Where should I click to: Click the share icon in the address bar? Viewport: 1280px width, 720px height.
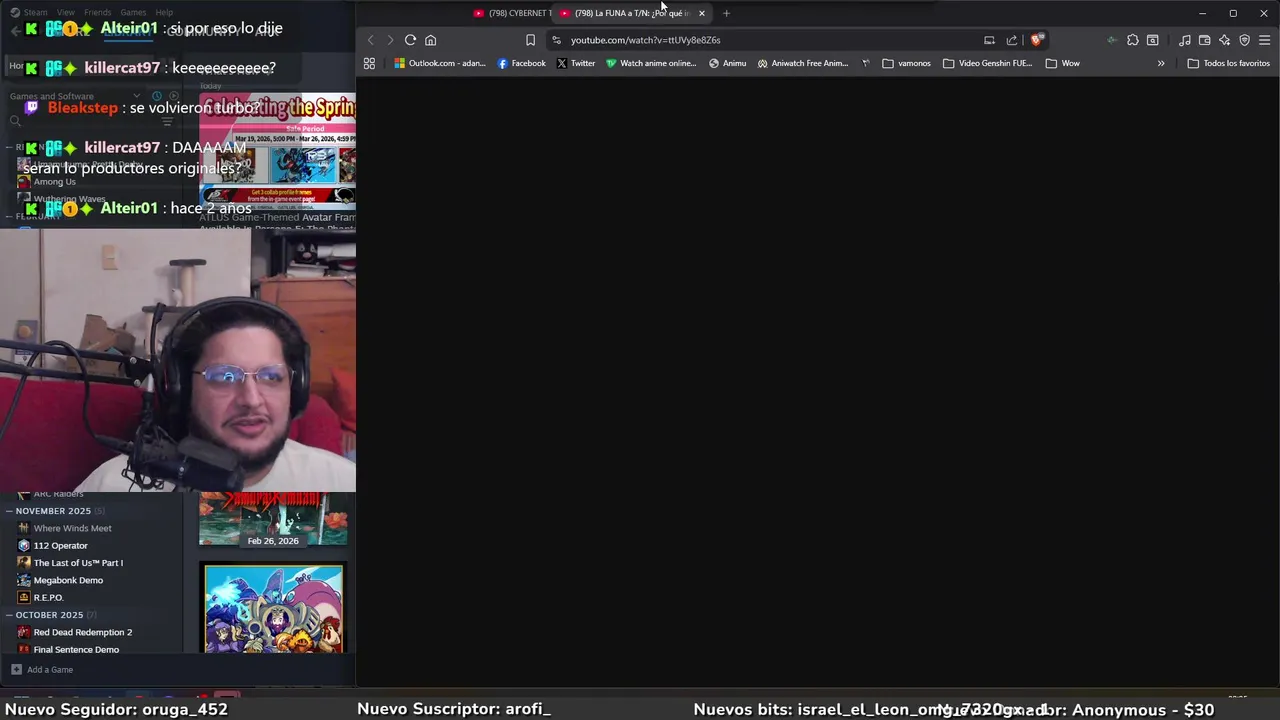(x=1012, y=40)
